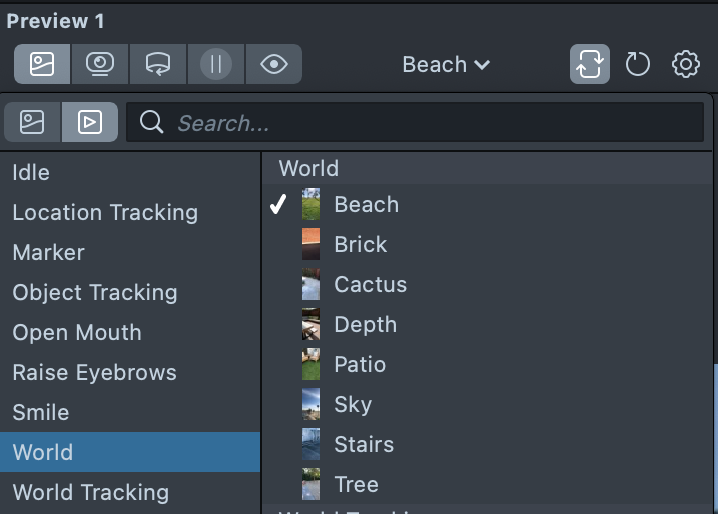Pause the preview playback
The height and width of the screenshot is (514, 718).
[x=215, y=65]
